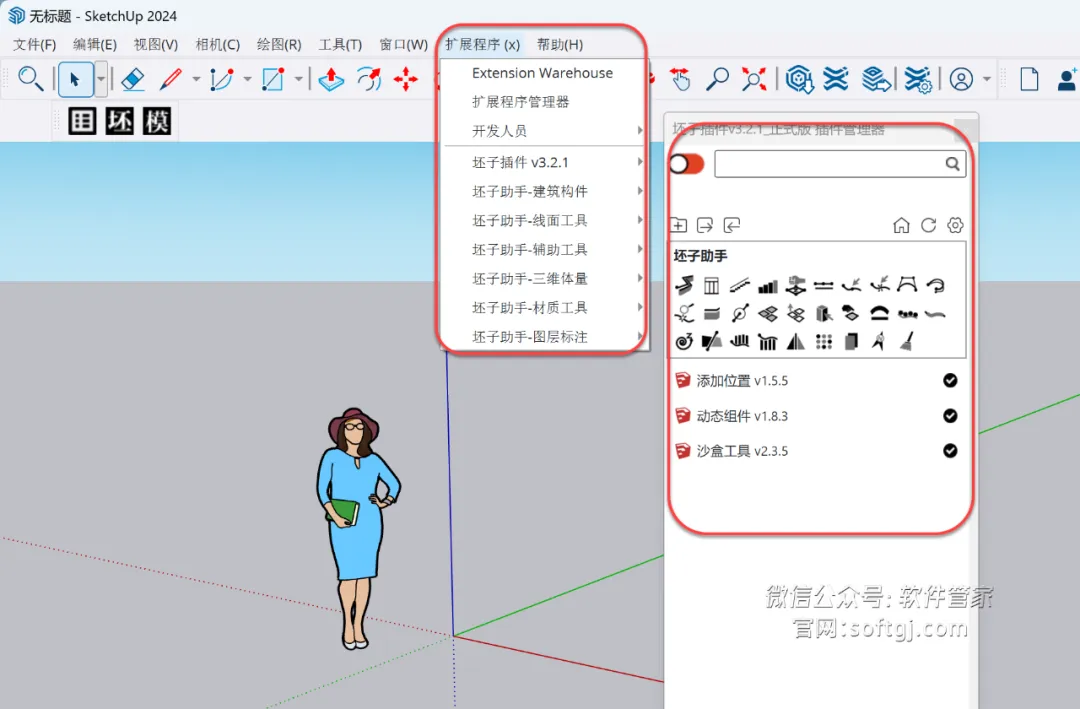Open the 坯子助手-辅助工具 menu entry
The height and width of the screenshot is (709, 1080).
(543, 249)
